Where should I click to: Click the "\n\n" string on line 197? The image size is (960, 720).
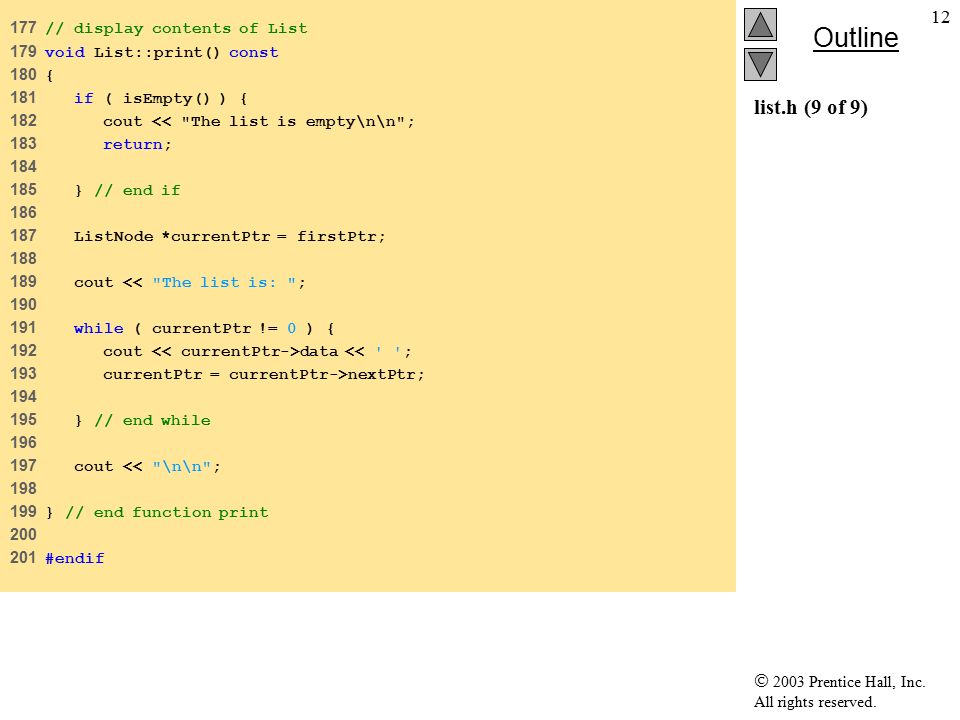[x=182, y=467]
